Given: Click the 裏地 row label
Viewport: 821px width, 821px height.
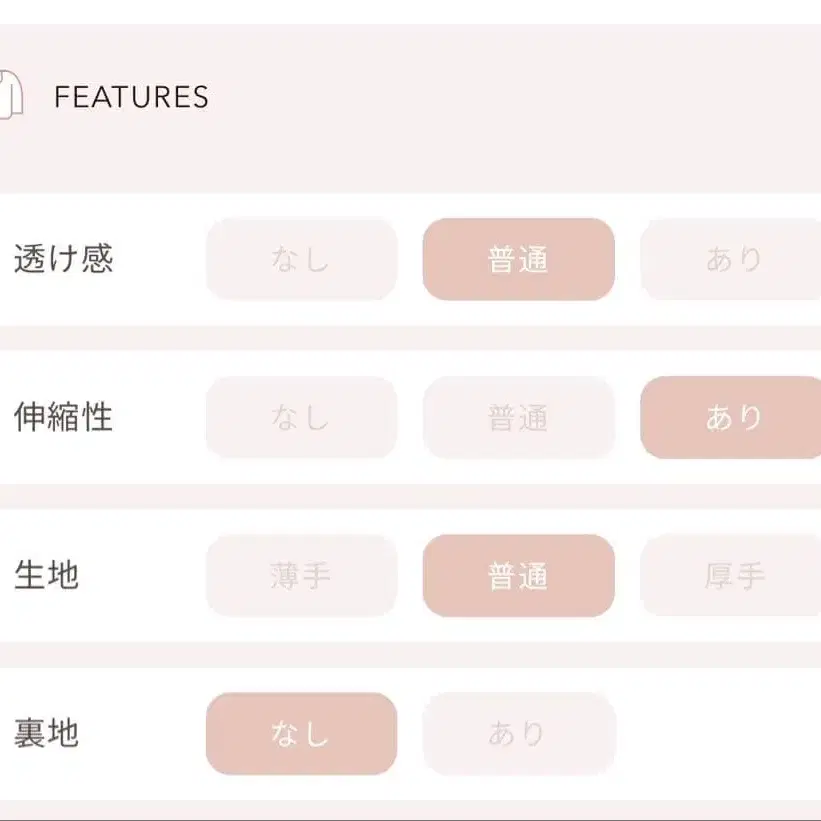Looking at the screenshot, I should click(x=46, y=732).
